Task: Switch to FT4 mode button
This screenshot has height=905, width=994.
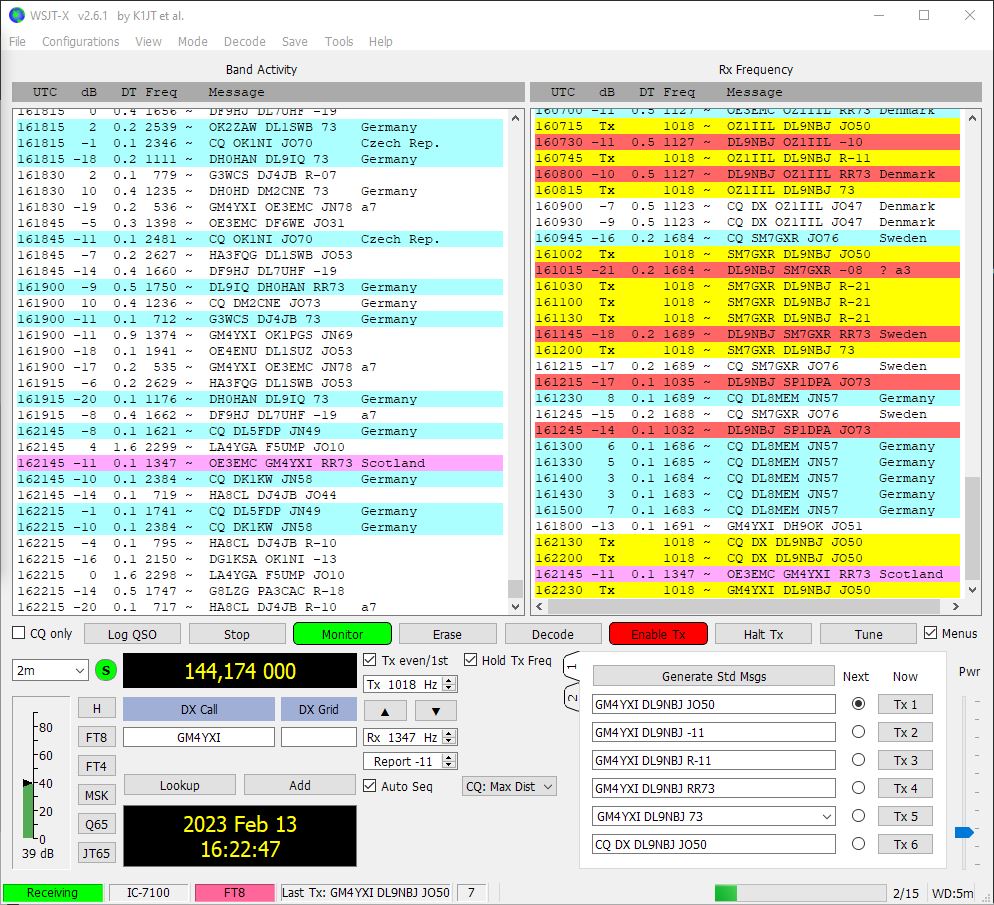Action: (x=97, y=766)
